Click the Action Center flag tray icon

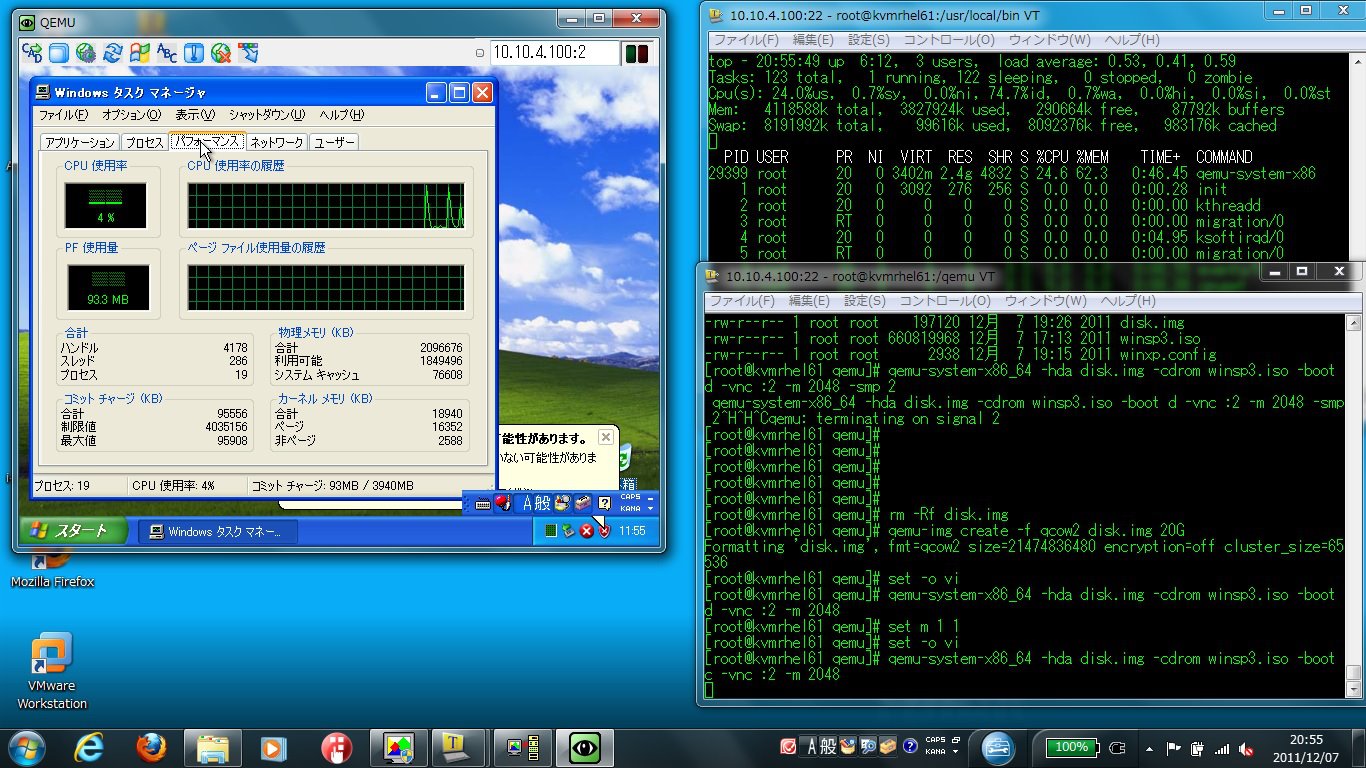(x=1173, y=748)
